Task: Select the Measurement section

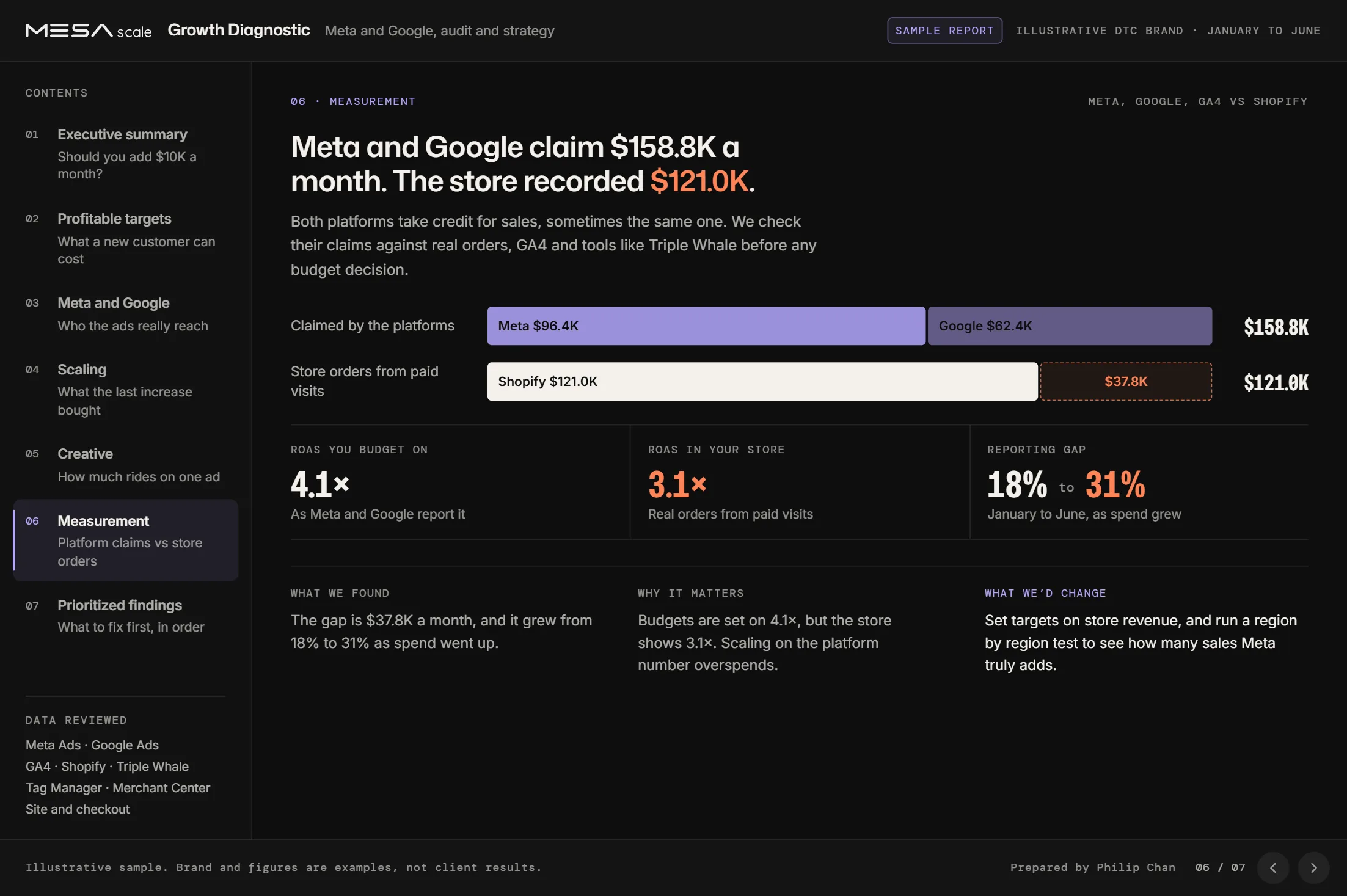Action: click(125, 541)
